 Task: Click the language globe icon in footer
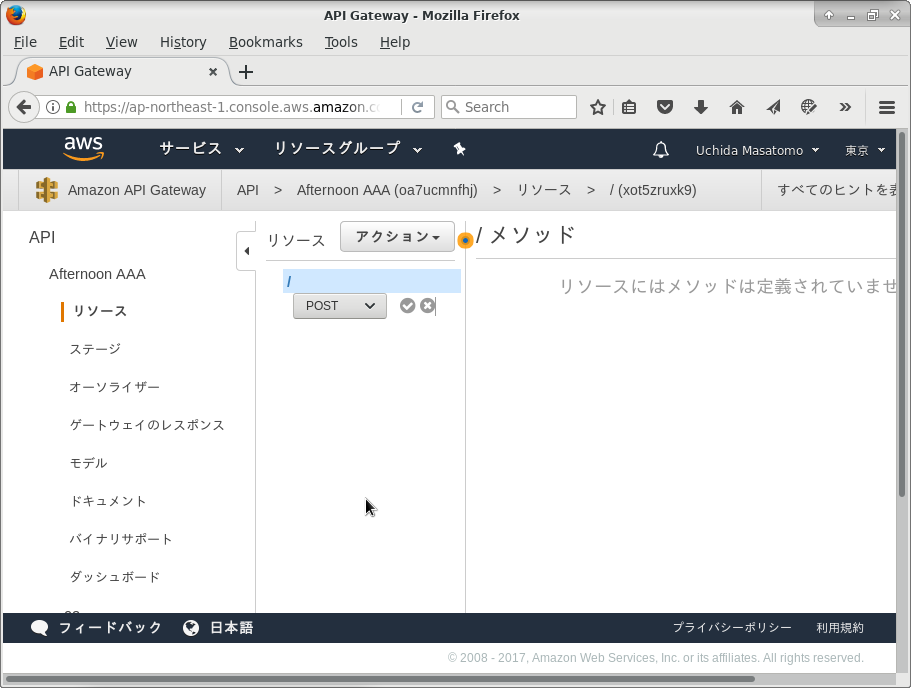click(x=191, y=628)
